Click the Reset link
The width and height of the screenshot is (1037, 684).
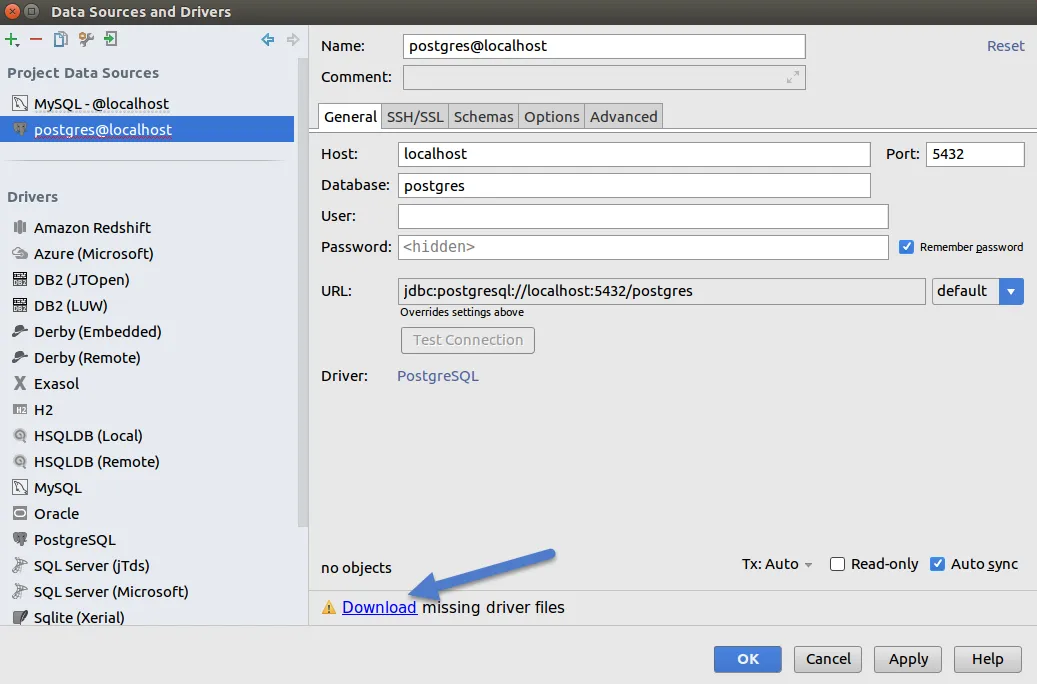[x=1005, y=46]
